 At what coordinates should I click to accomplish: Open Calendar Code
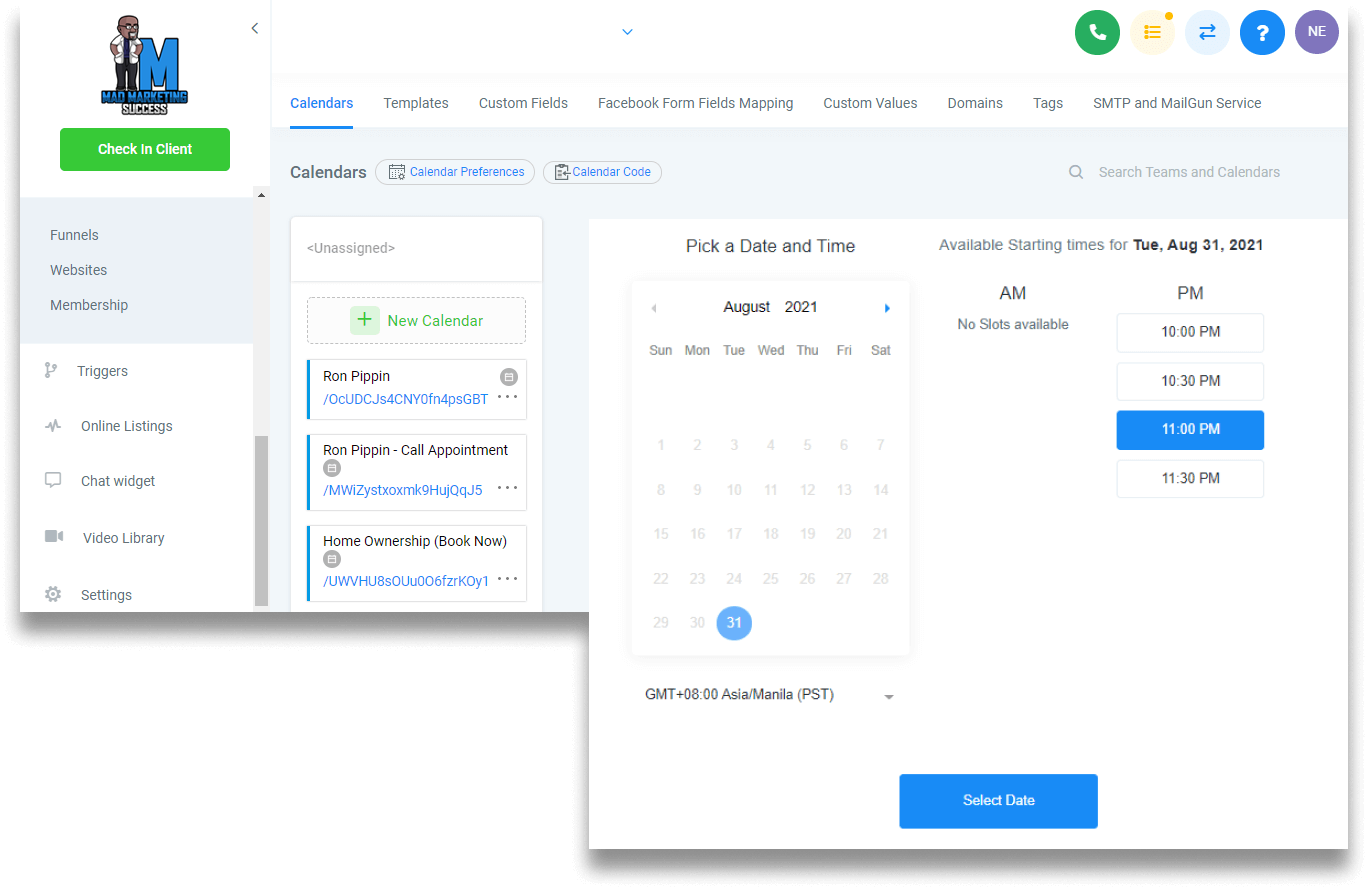[602, 172]
